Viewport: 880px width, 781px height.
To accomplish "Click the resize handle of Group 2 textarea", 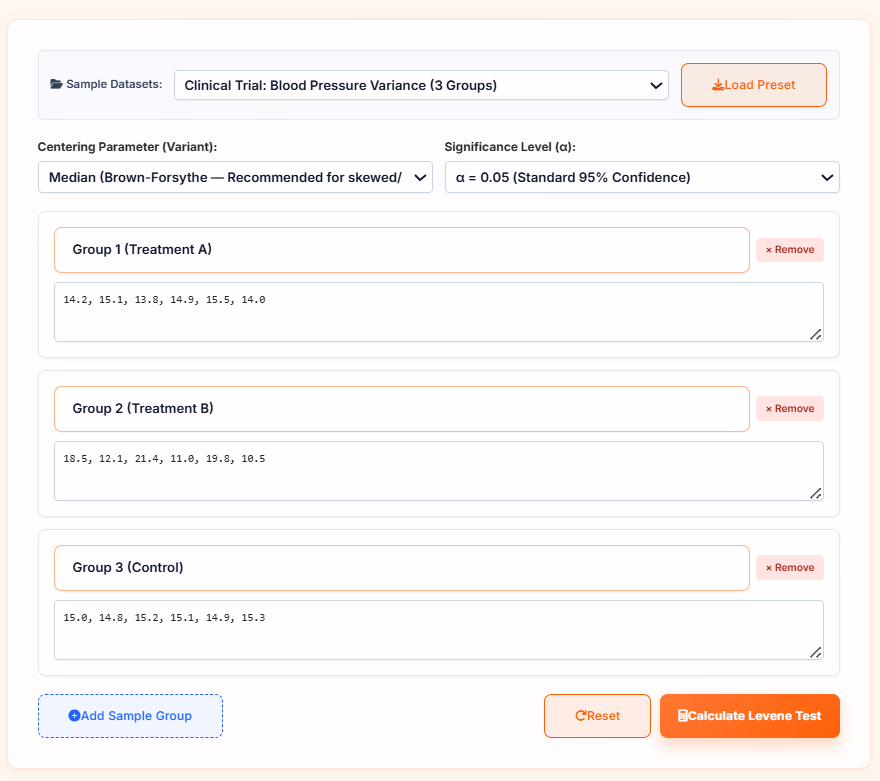I will [816, 494].
